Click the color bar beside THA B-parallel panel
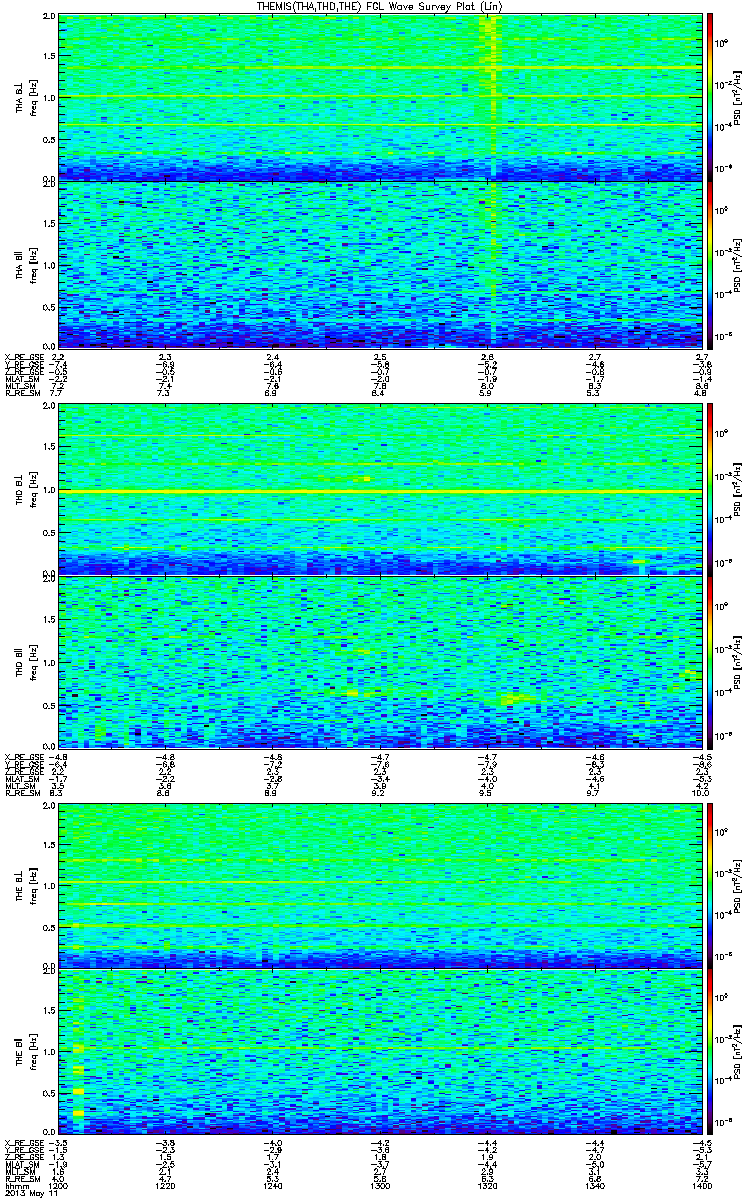 point(709,265)
